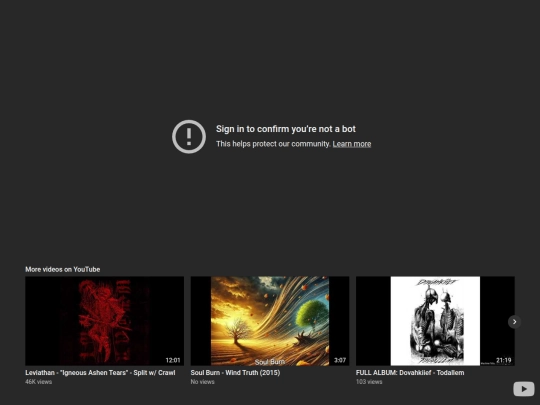Screen dimensions: 540x405
Task: Show next videos with the chevron arrow
Action: 515,322
